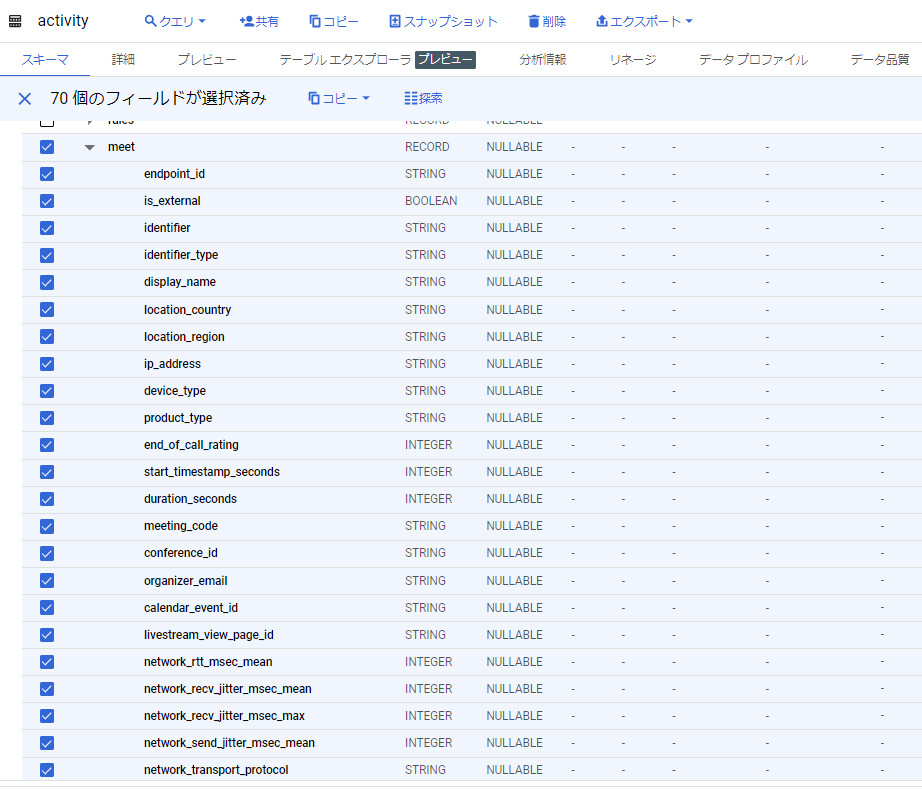Screen dimensions: 922x789
Task: Click the query magnifier icon
Action: click(x=151, y=21)
